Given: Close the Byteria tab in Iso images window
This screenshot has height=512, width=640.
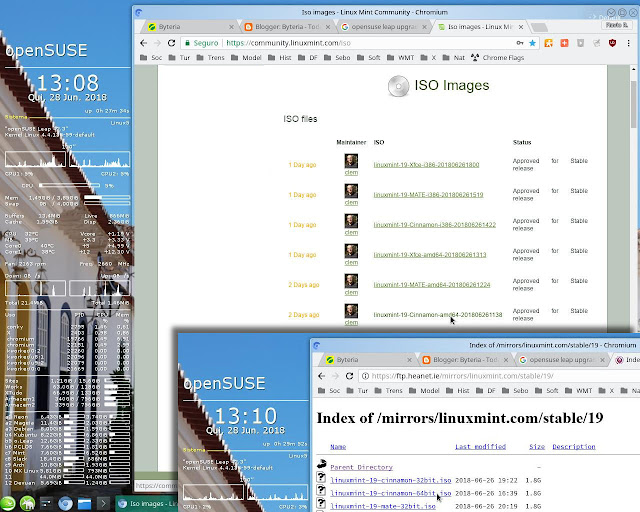Looking at the screenshot, I should click(231, 27).
